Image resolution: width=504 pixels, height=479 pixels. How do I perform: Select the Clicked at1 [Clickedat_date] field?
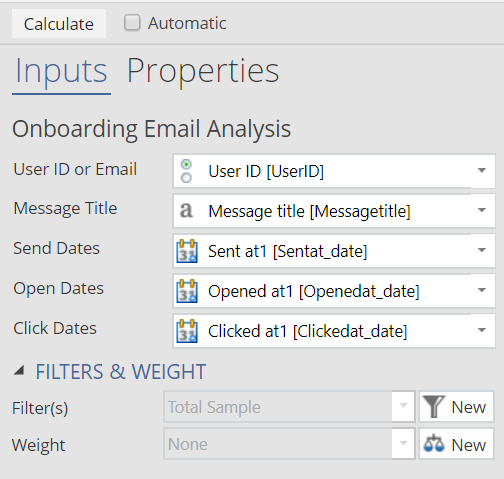pyautogui.click(x=334, y=331)
